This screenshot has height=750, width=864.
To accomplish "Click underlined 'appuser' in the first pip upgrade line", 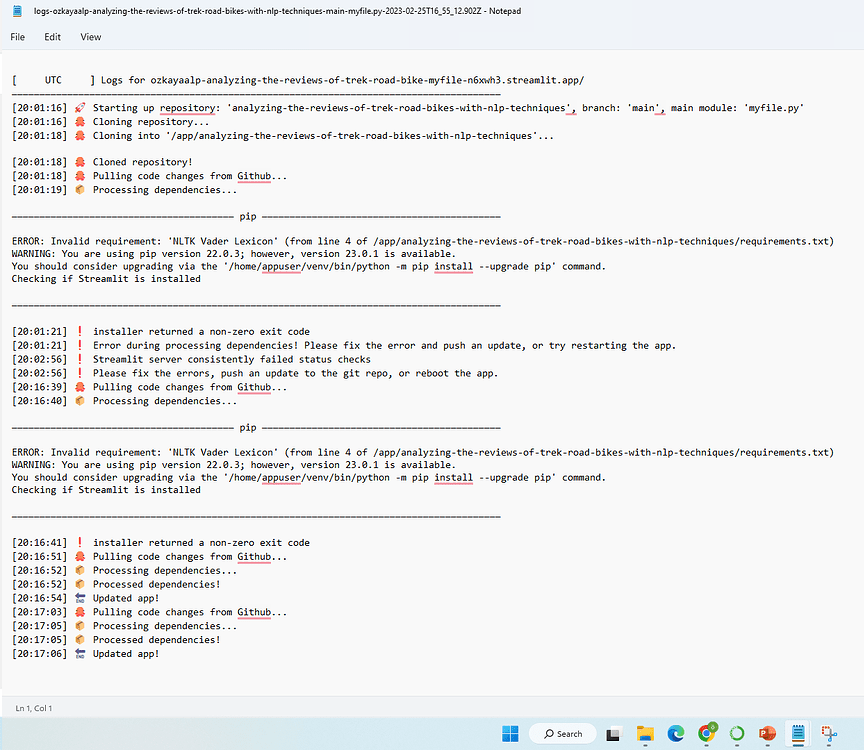I will click(x=281, y=266).
